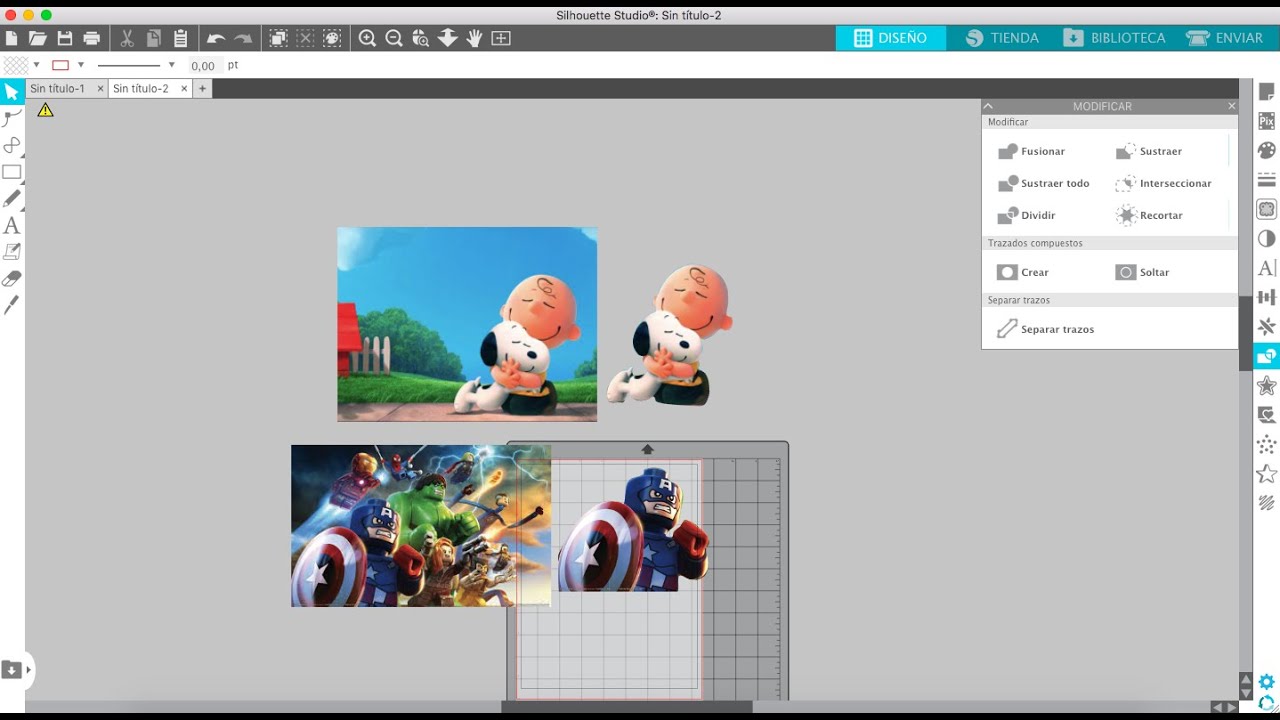Click Separar trazos button

(x=1046, y=329)
